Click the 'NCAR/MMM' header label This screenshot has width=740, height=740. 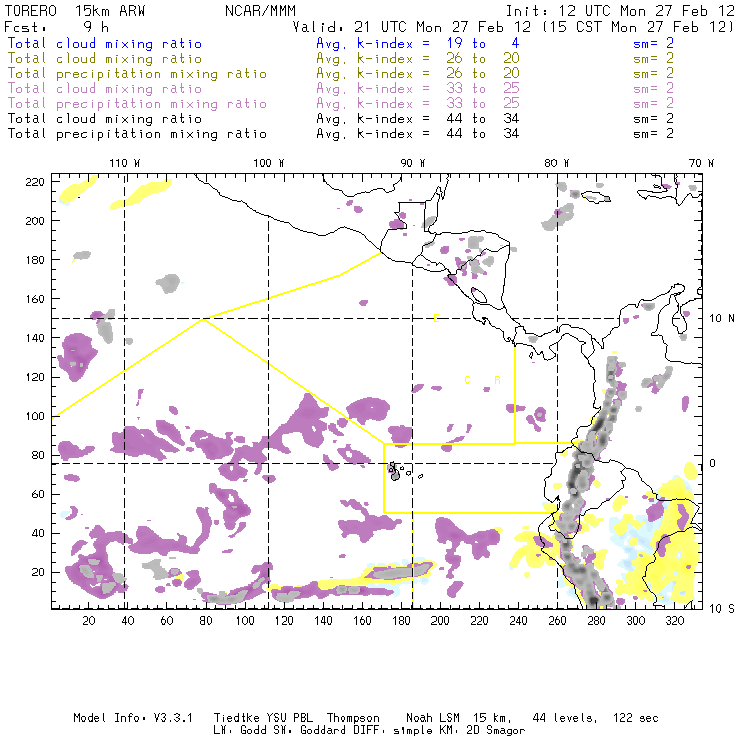coord(261,11)
